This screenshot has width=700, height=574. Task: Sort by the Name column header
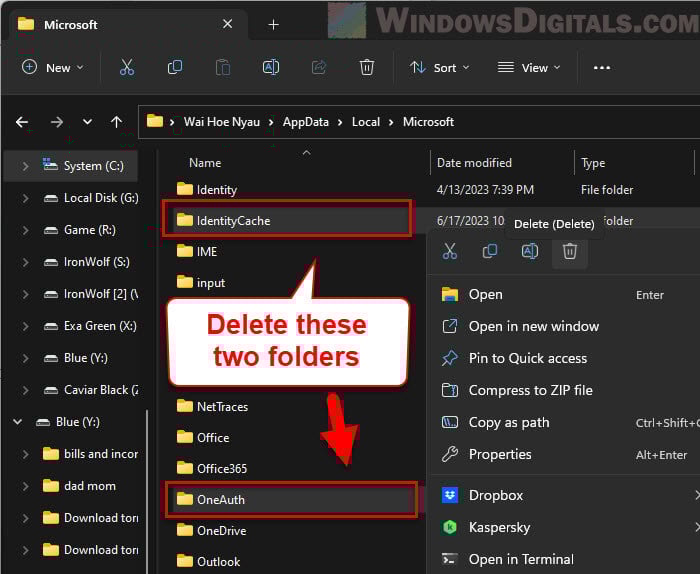205,163
